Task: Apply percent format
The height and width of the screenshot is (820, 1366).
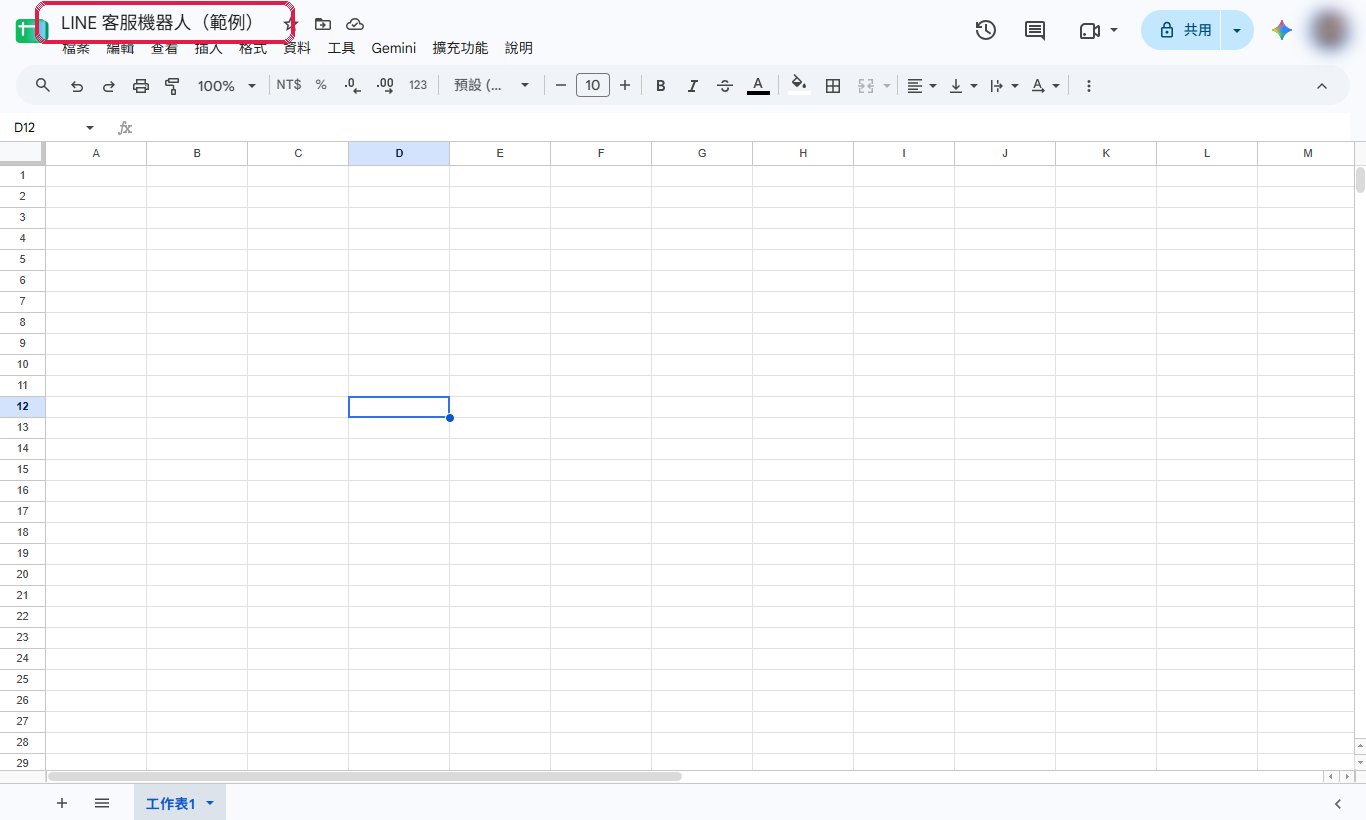Action: click(x=321, y=85)
